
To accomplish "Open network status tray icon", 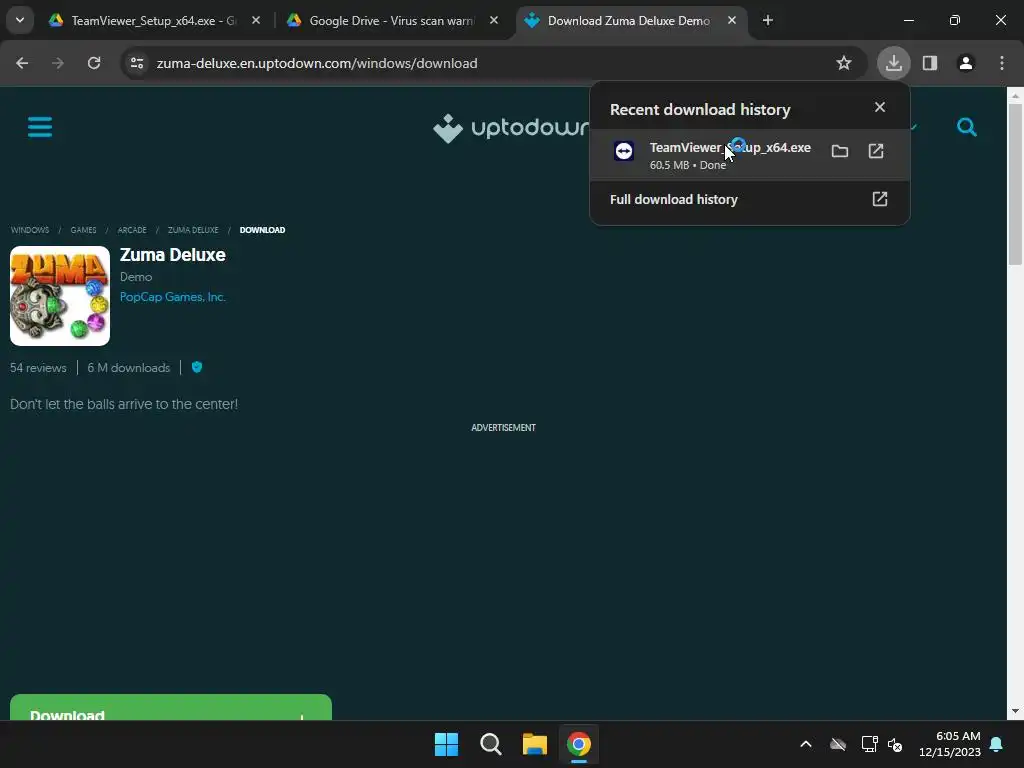I will click(x=869, y=744).
